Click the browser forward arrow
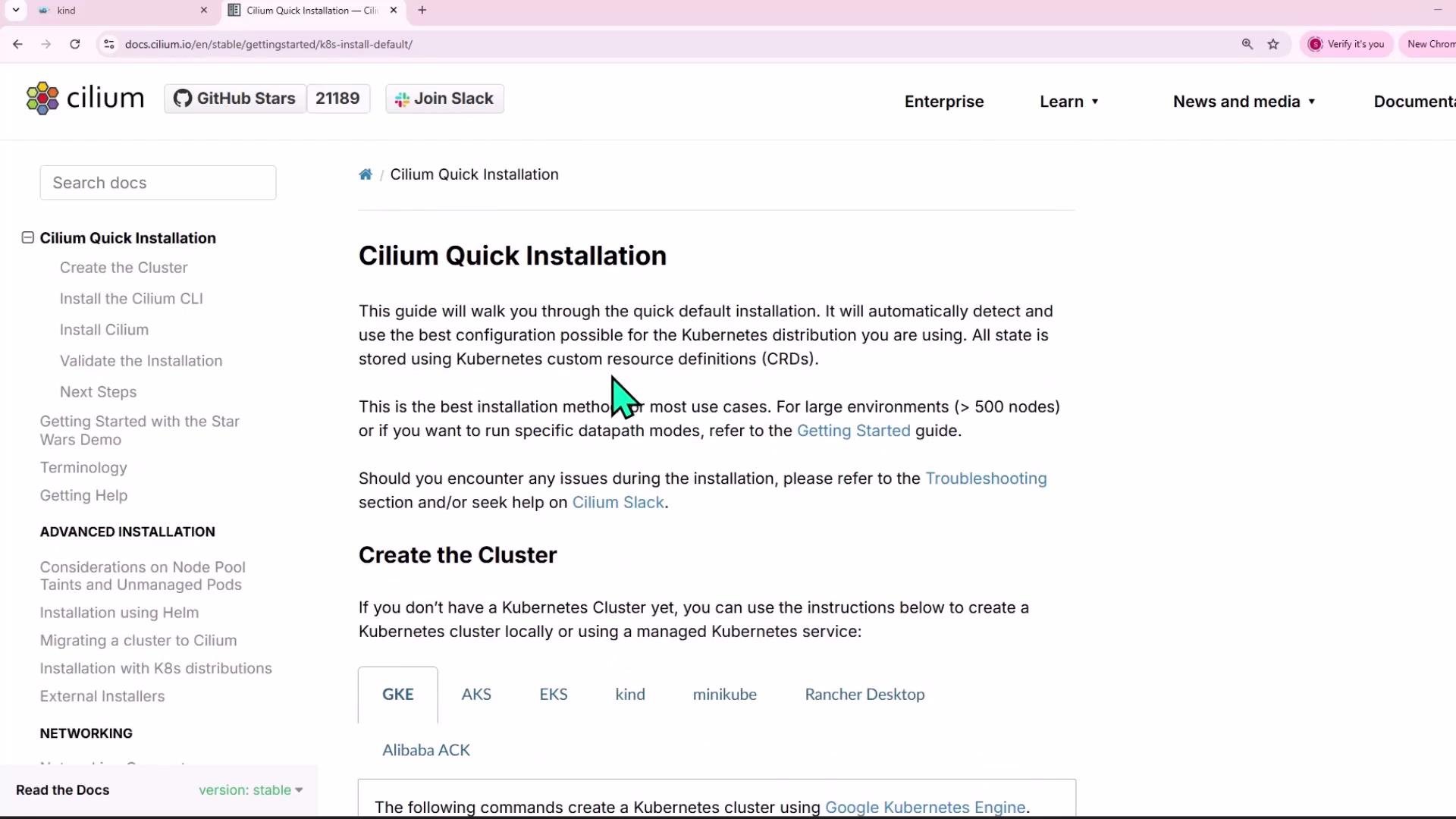The width and height of the screenshot is (1456, 819). (46, 44)
